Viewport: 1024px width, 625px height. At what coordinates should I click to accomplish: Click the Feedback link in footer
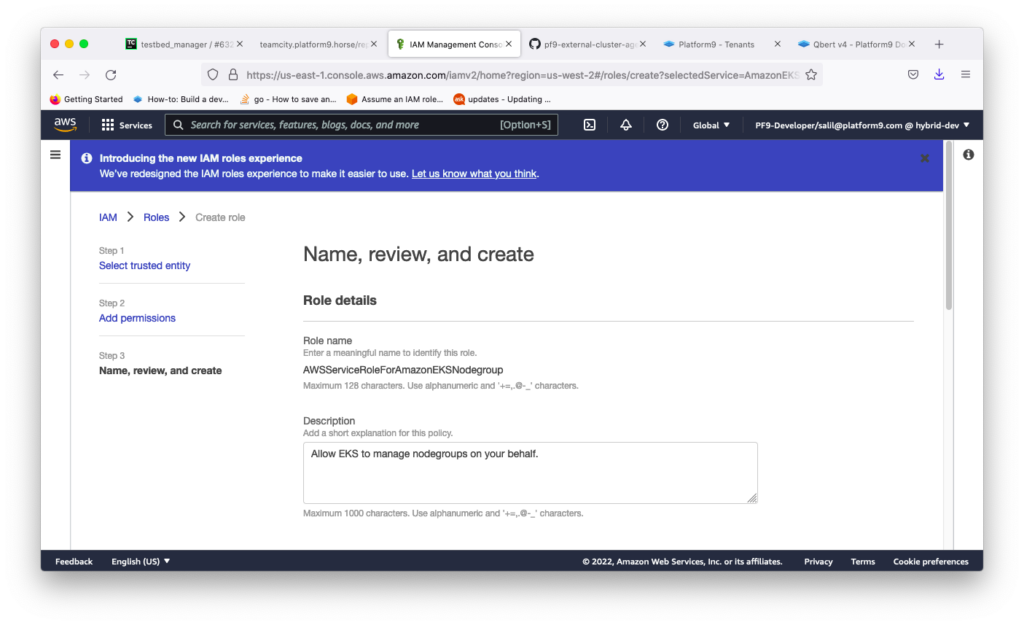[x=74, y=561]
